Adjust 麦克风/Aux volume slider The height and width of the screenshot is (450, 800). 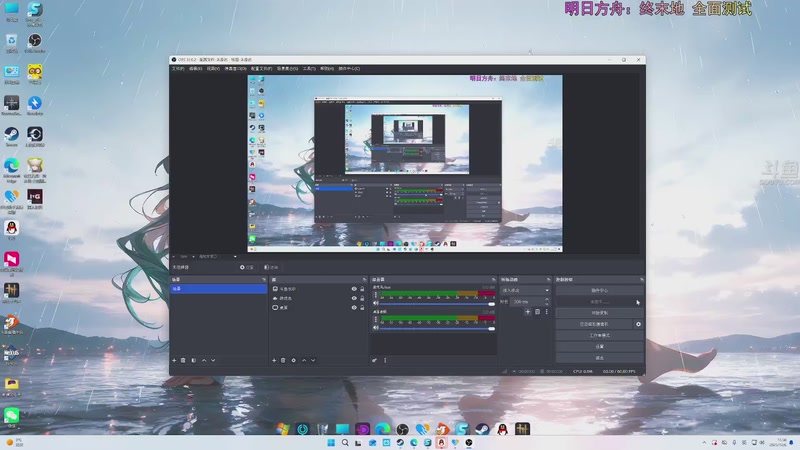coord(437,304)
